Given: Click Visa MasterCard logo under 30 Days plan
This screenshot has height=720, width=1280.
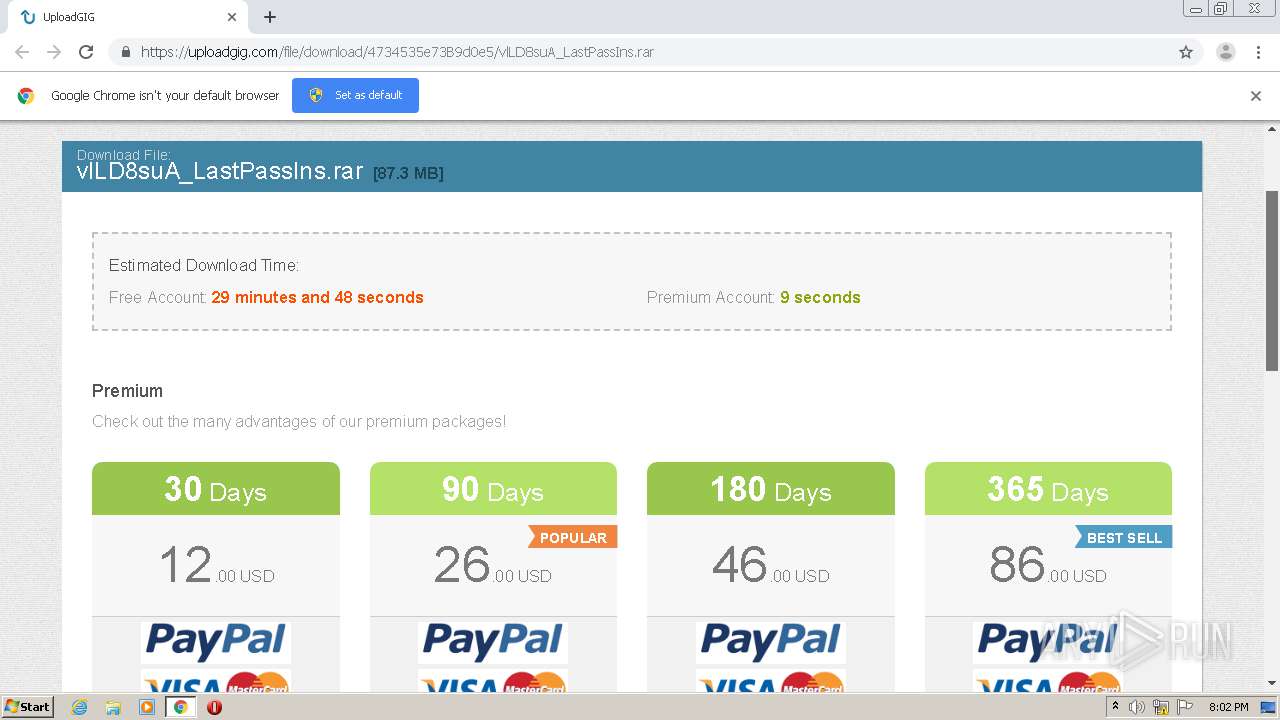Looking at the screenshot, I should [x=216, y=682].
